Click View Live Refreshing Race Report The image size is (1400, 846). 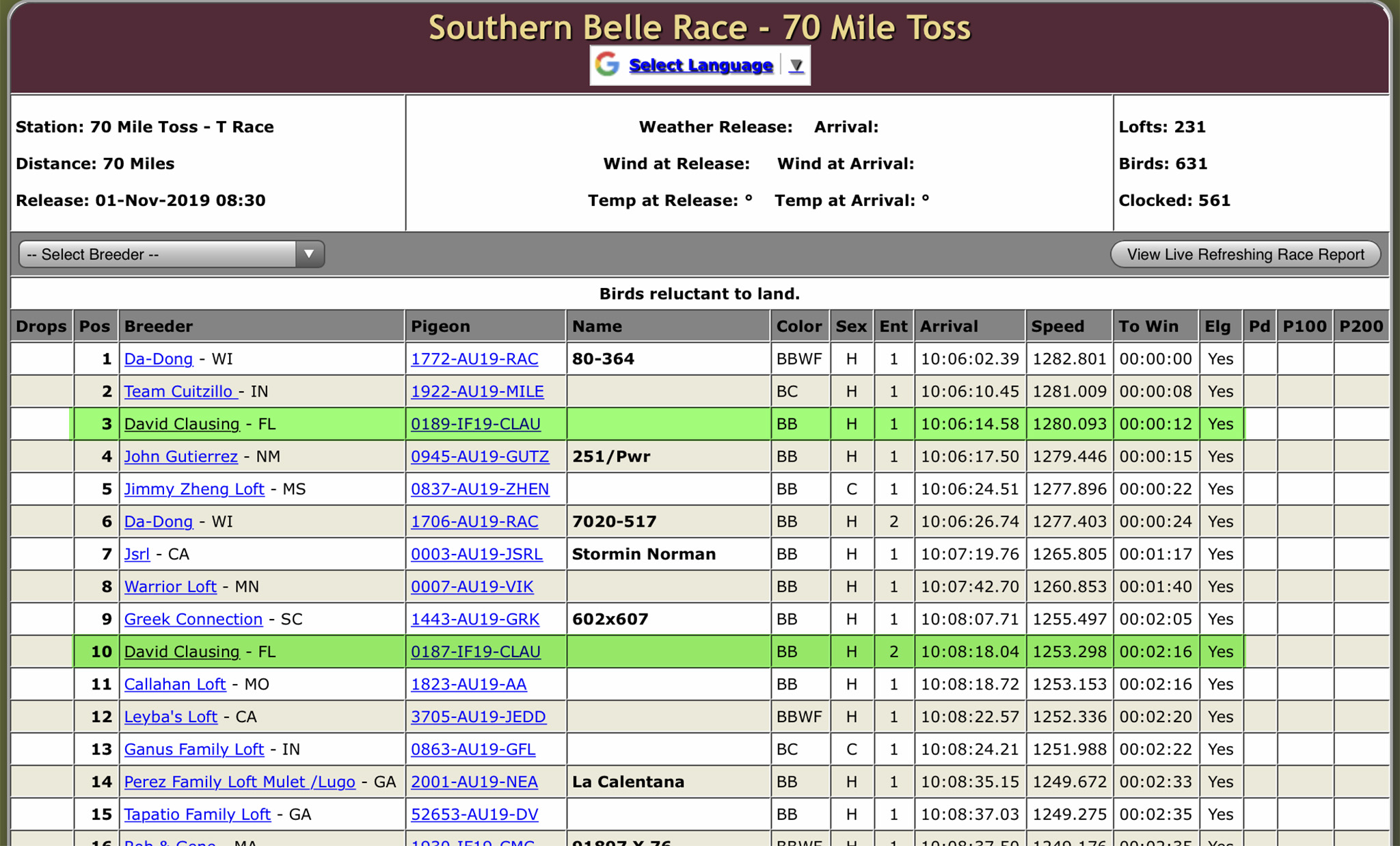[1245, 254]
